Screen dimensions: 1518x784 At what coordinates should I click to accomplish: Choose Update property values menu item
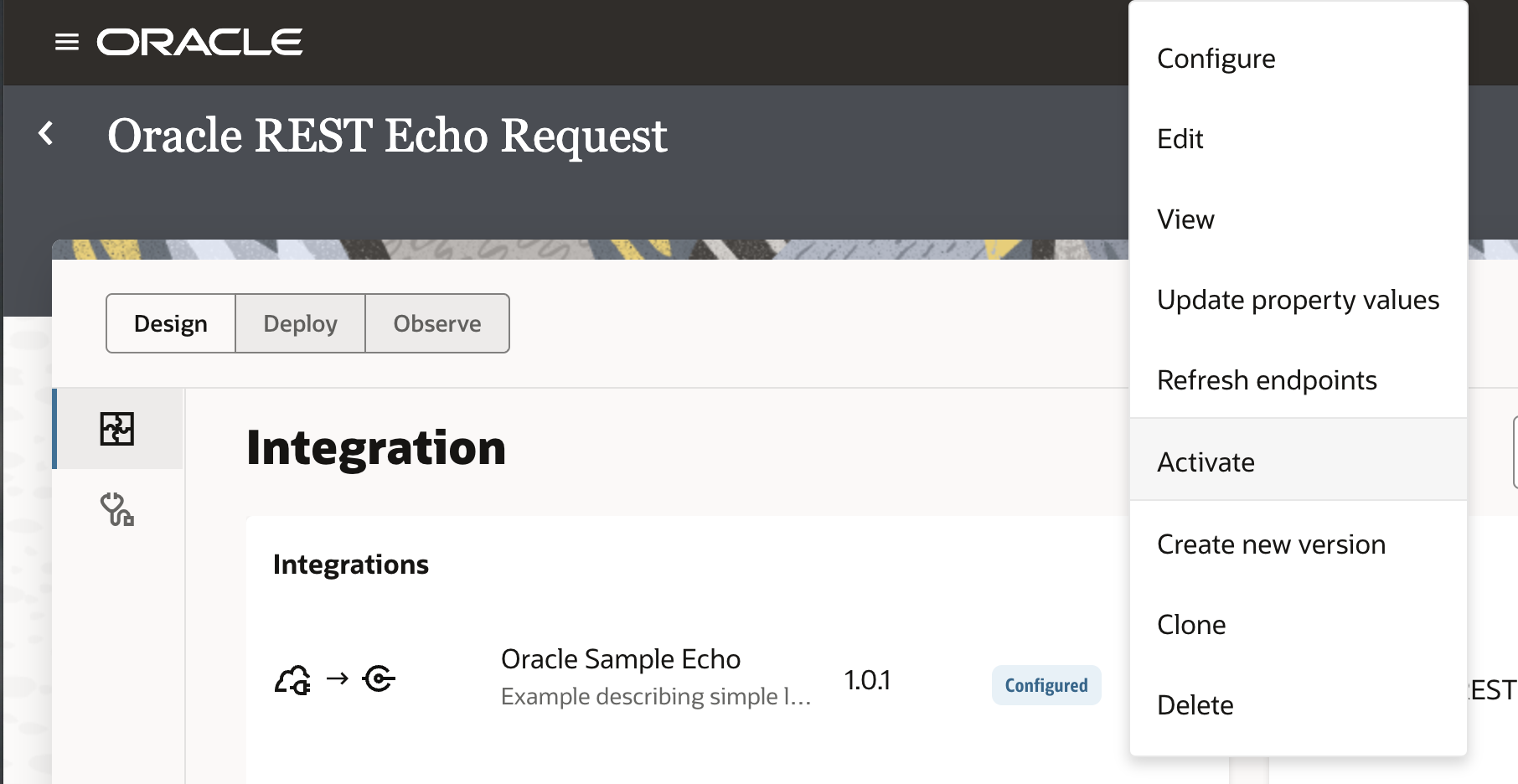pyautogui.click(x=1298, y=300)
